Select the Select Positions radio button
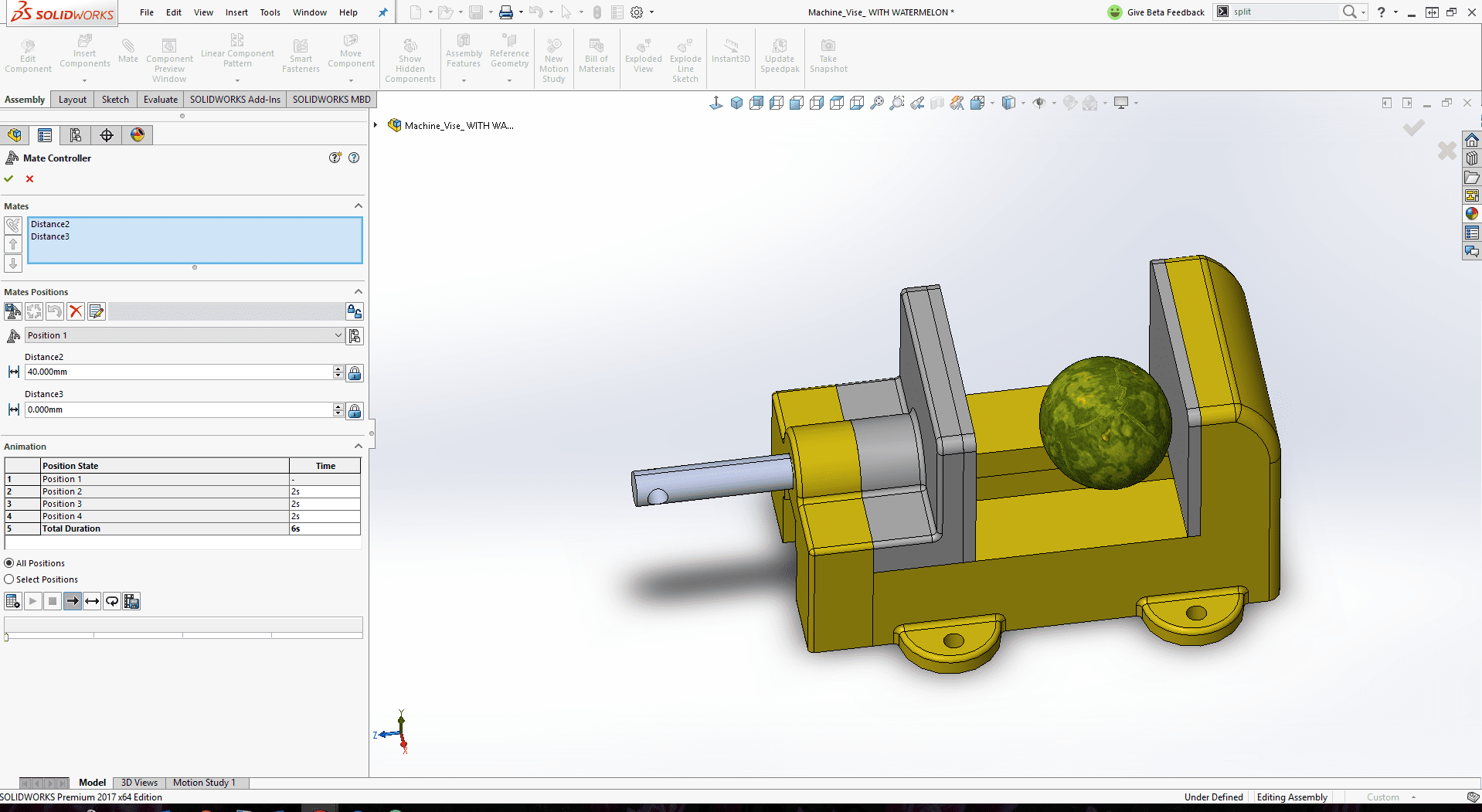1482x812 pixels. pyautogui.click(x=9, y=579)
